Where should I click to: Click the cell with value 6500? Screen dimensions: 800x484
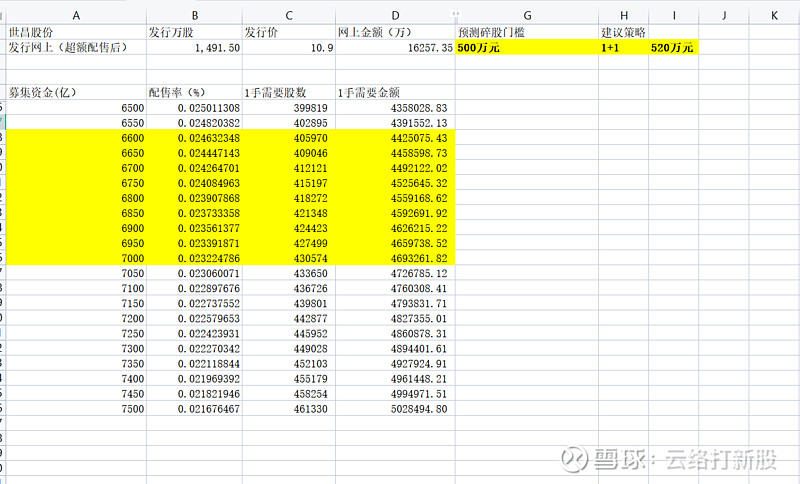[77, 107]
